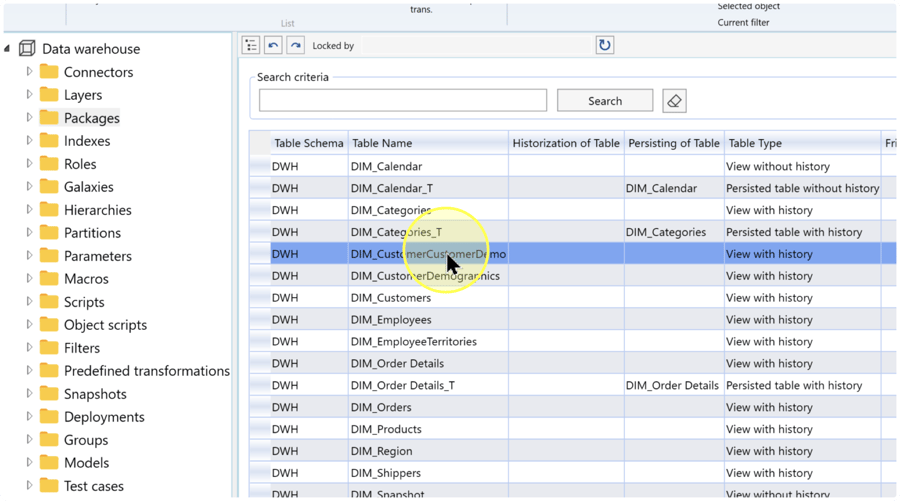Click the Indexes folder icon
The image size is (900, 501).
pyautogui.click(x=49, y=141)
